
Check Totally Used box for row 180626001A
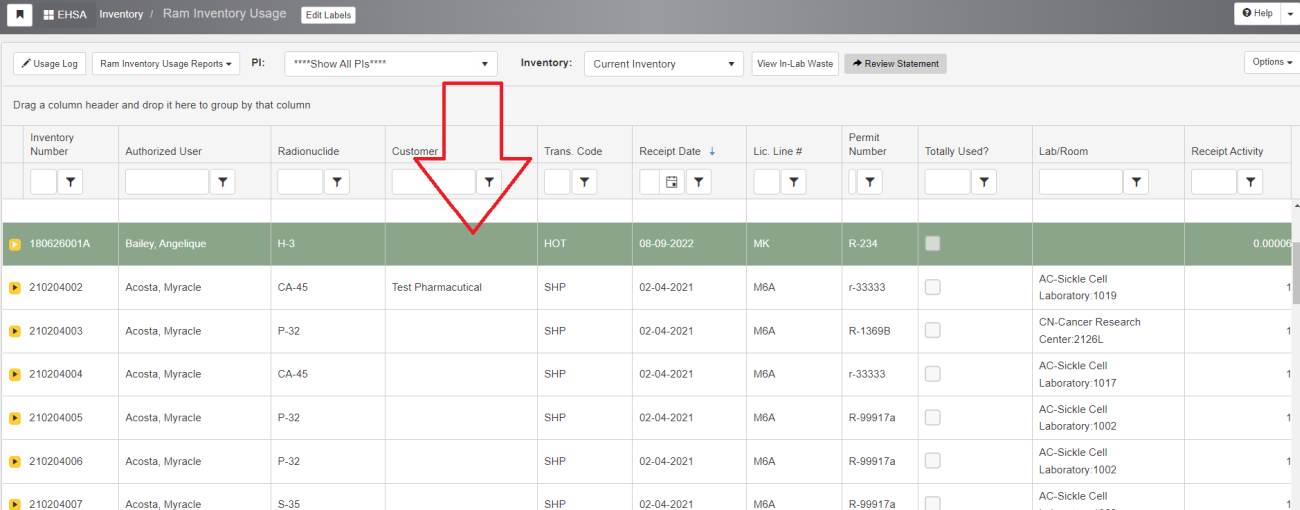[x=932, y=243]
